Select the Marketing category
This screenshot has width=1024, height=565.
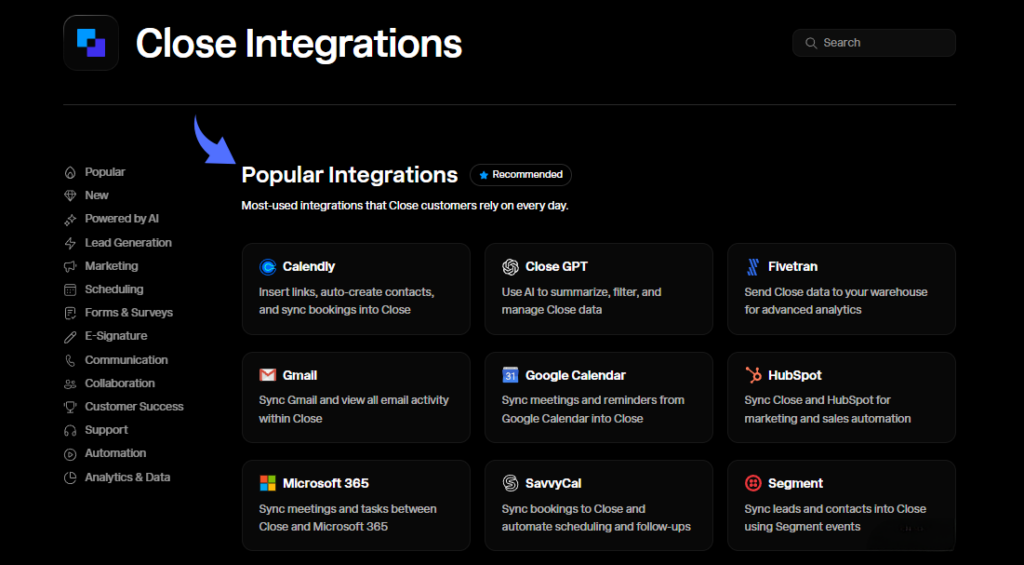(111, 266)
